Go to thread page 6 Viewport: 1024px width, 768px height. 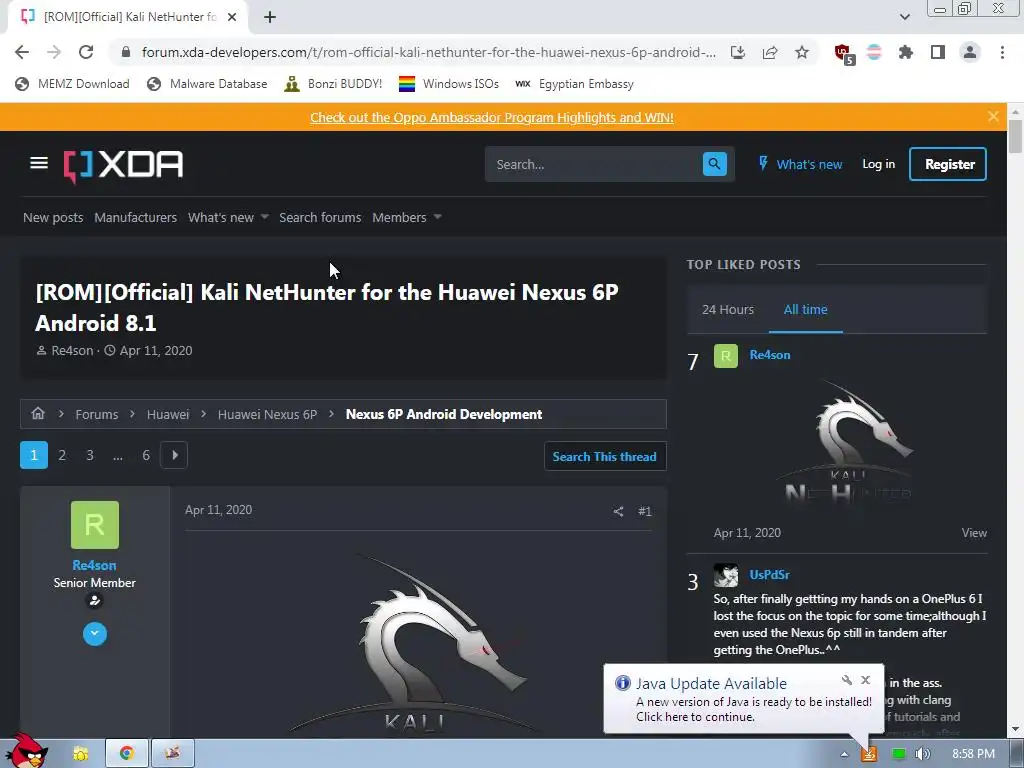click(146, 455)
